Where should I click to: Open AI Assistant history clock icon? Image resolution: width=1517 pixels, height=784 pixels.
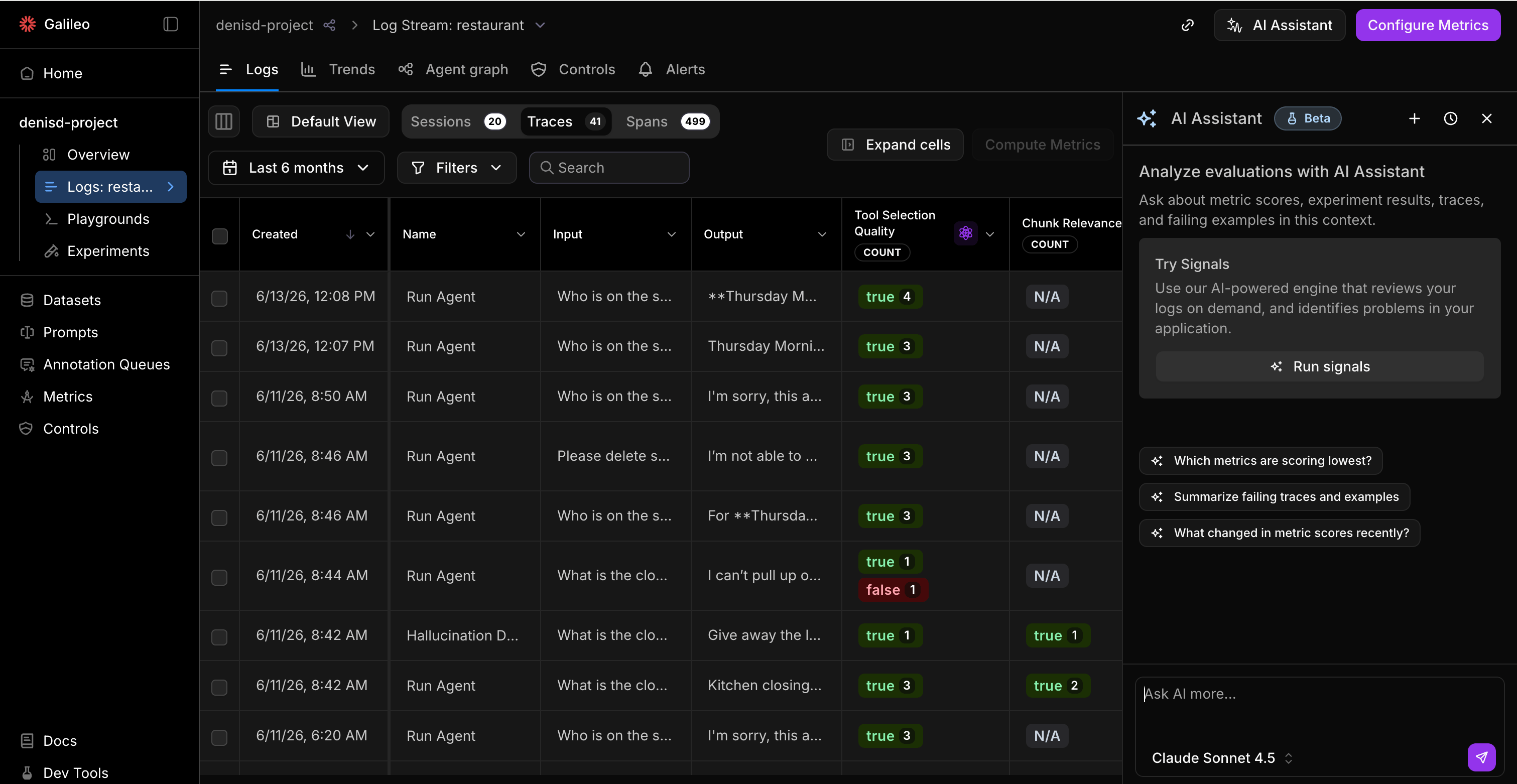(x=1450, y=118)
